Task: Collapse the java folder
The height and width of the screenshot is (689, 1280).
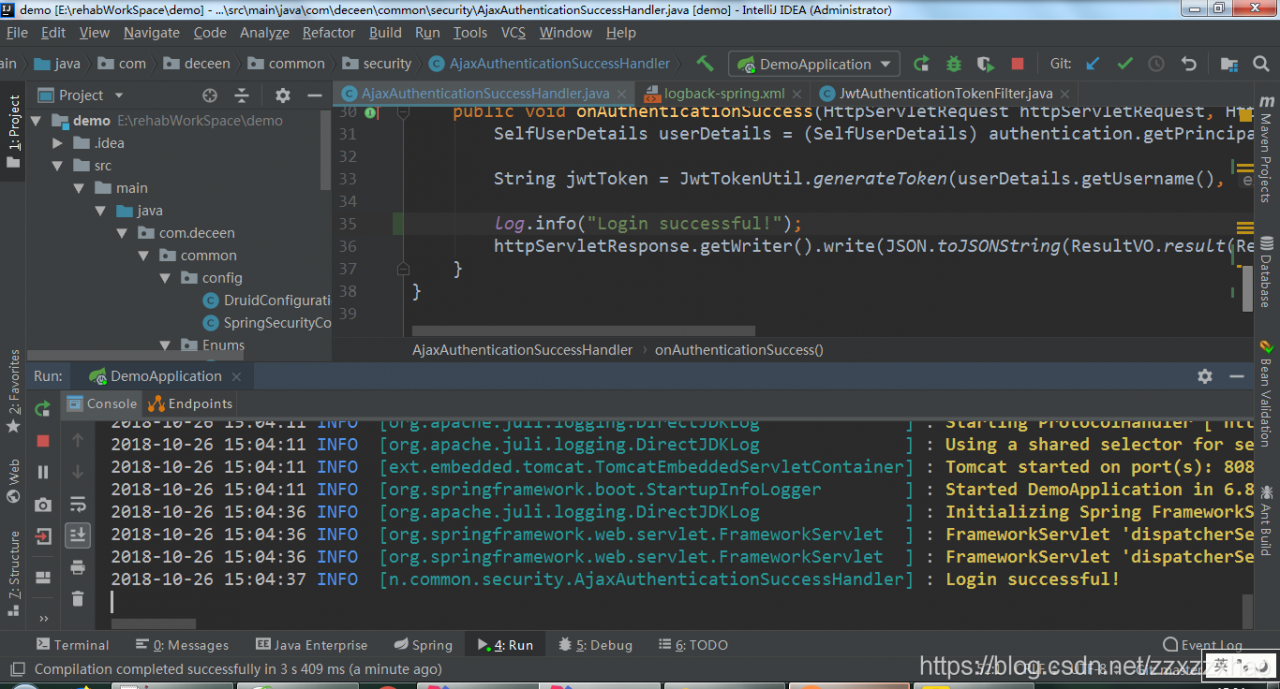Action: pos(100,211)
